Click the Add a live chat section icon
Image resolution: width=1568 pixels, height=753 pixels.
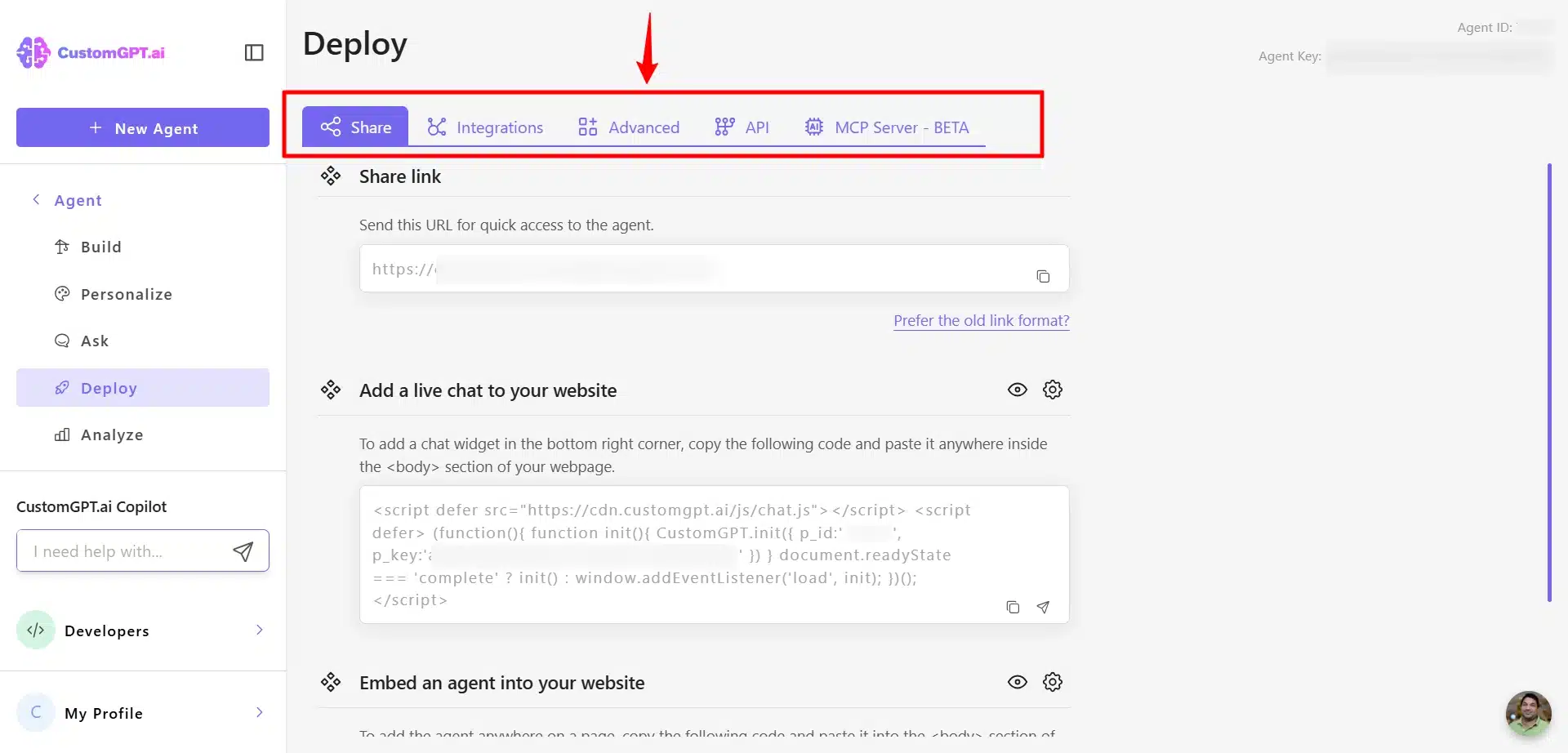click(331, 390)
